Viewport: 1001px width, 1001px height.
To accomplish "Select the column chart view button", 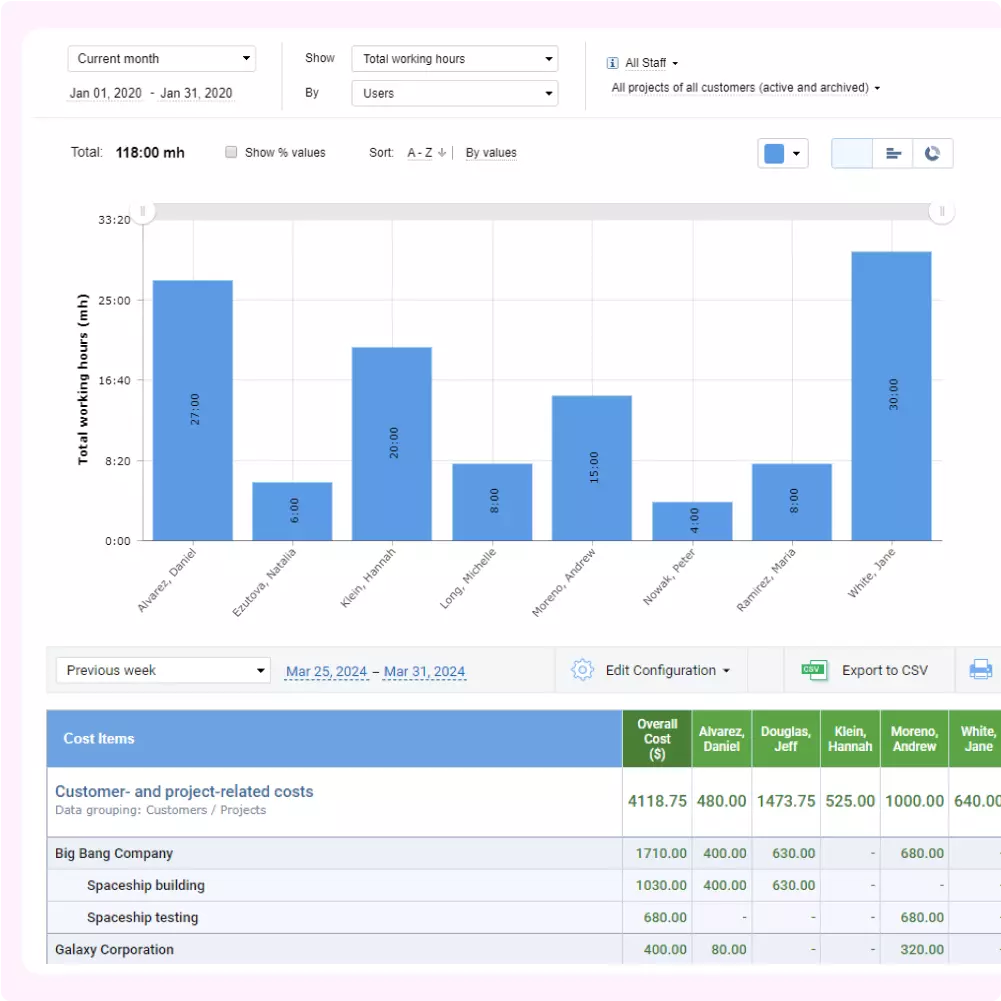I will pyautogui.click(x=852, y=153).
